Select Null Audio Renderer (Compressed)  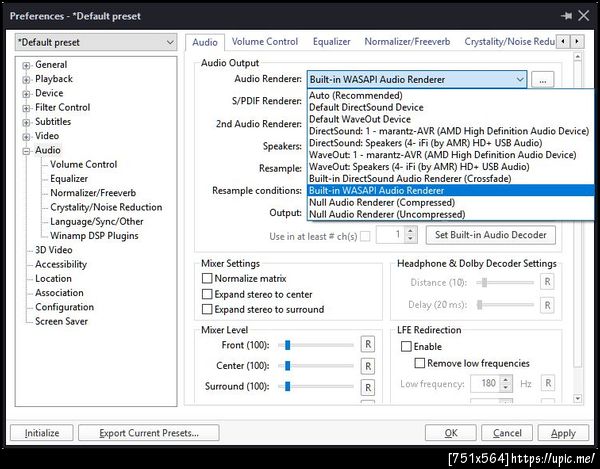pyautogui.click(x=450, y=202)
